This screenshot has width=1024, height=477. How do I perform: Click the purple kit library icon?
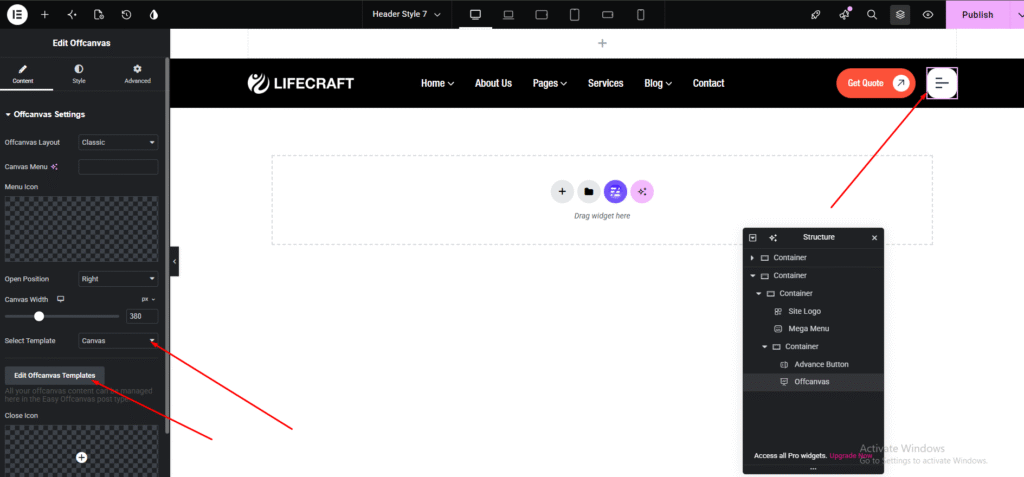(x=615, y=191)
